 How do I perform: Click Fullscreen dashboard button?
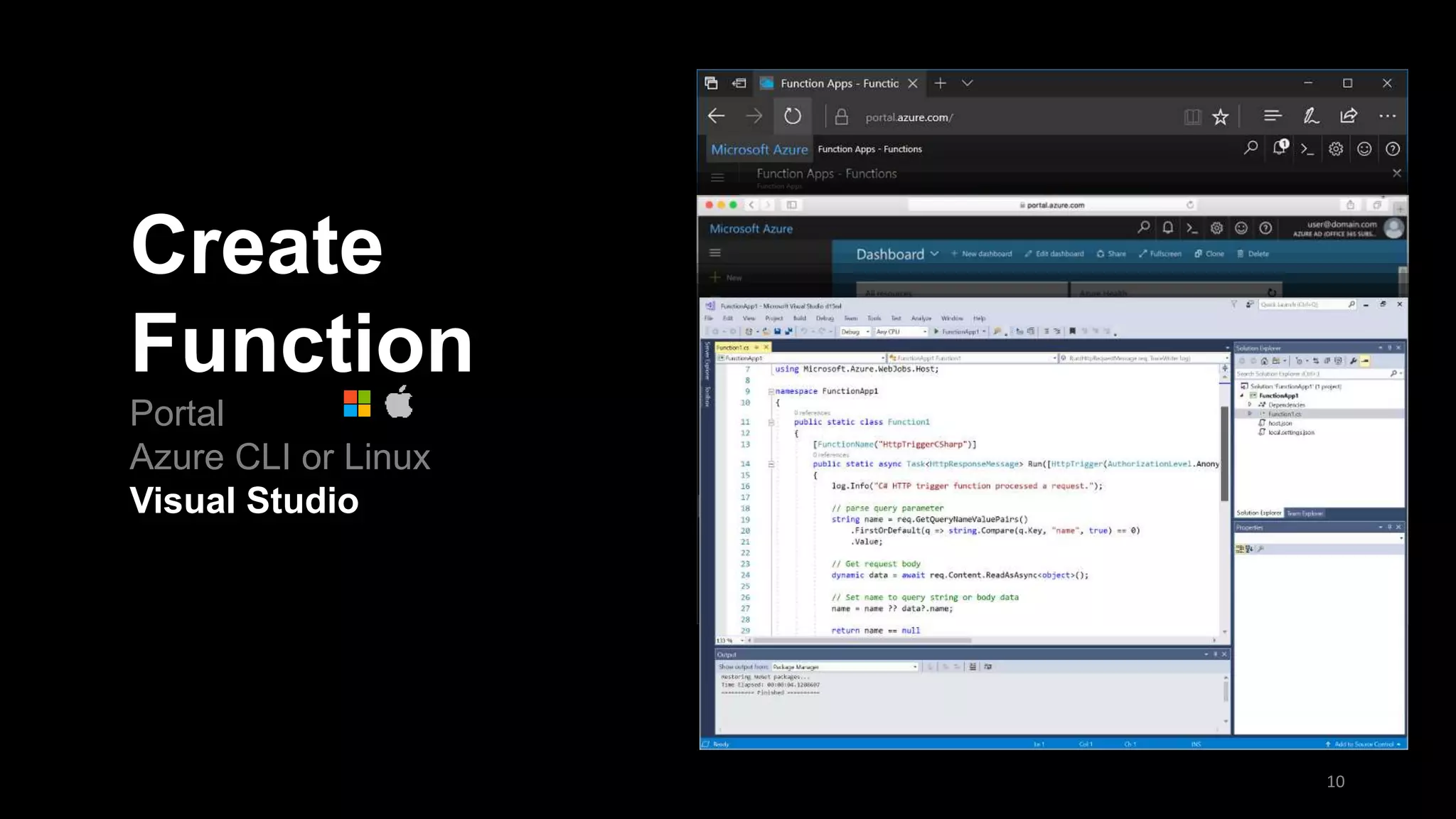pyautogui.click(x=1160, y=254)
